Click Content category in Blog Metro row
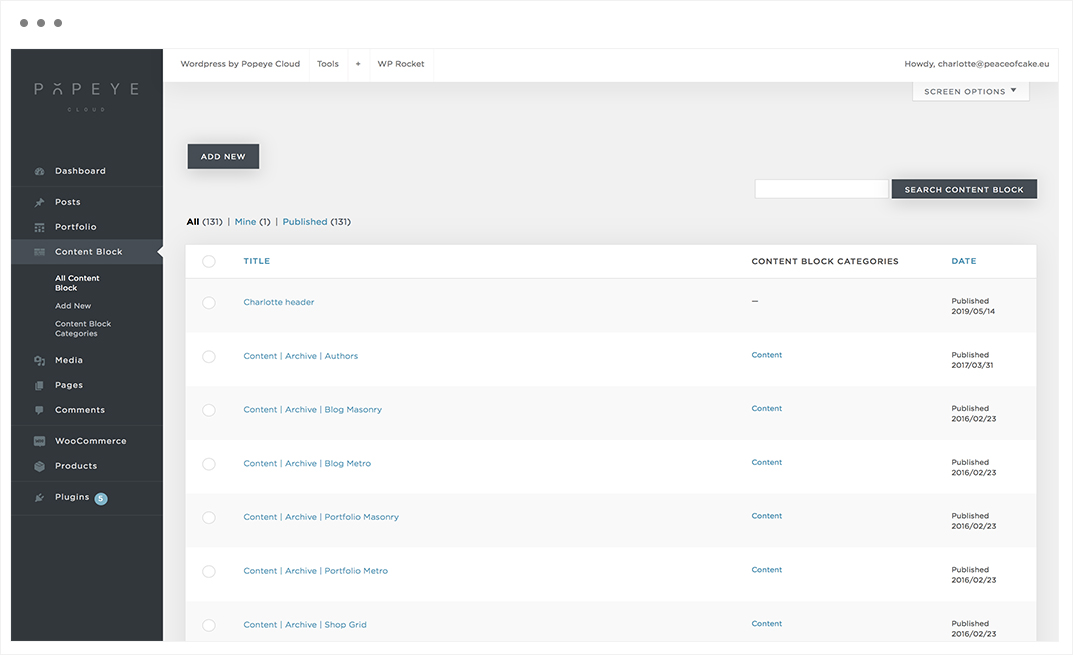The image size is (1073, 655). 766,463
